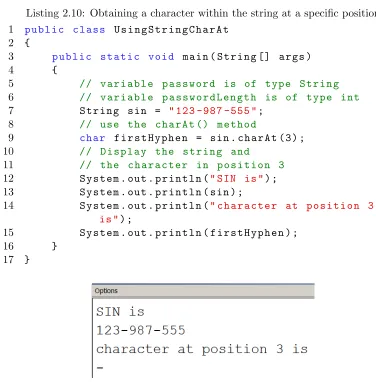Screen dimensions: 376x382
Task: Click the 123-987-555 output line
Action: (x=141, y=330)
